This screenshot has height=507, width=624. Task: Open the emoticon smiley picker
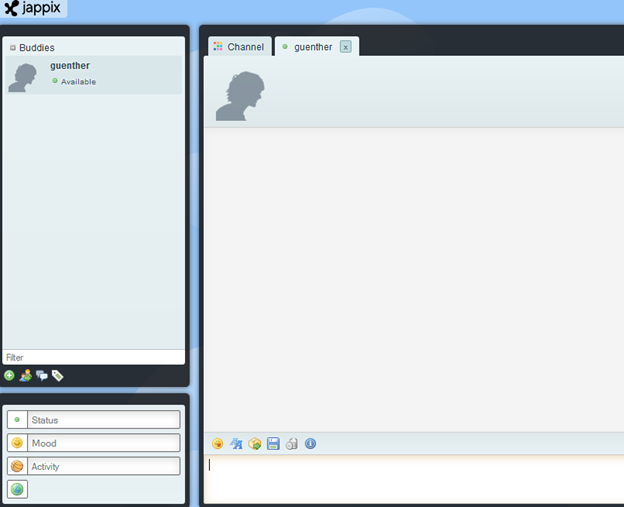218,443
